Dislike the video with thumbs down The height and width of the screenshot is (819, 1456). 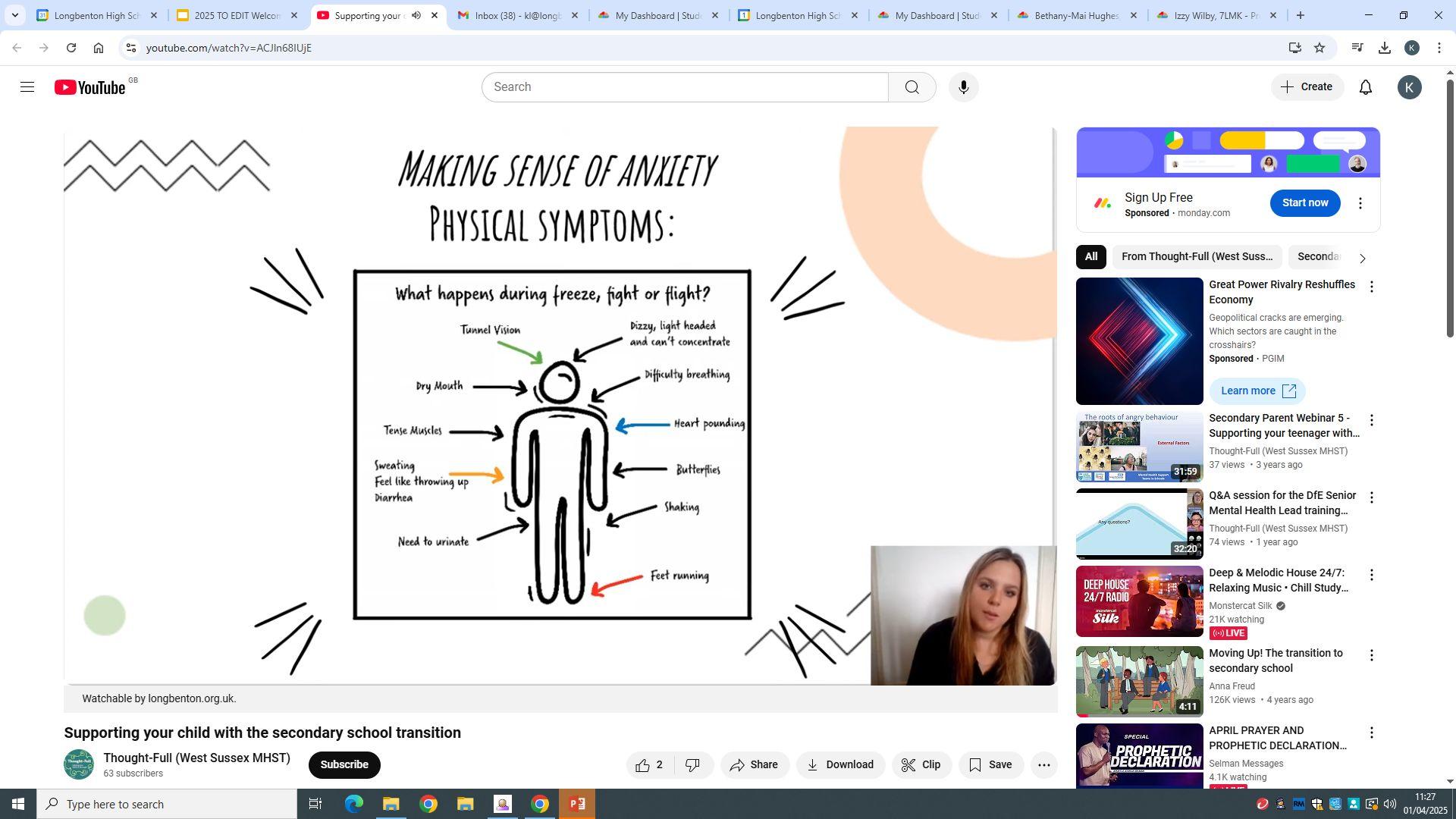click(x=692, y=765)
